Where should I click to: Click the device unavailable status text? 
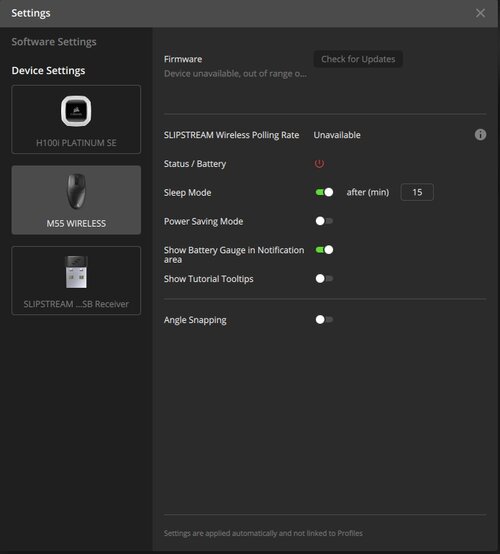235,74
